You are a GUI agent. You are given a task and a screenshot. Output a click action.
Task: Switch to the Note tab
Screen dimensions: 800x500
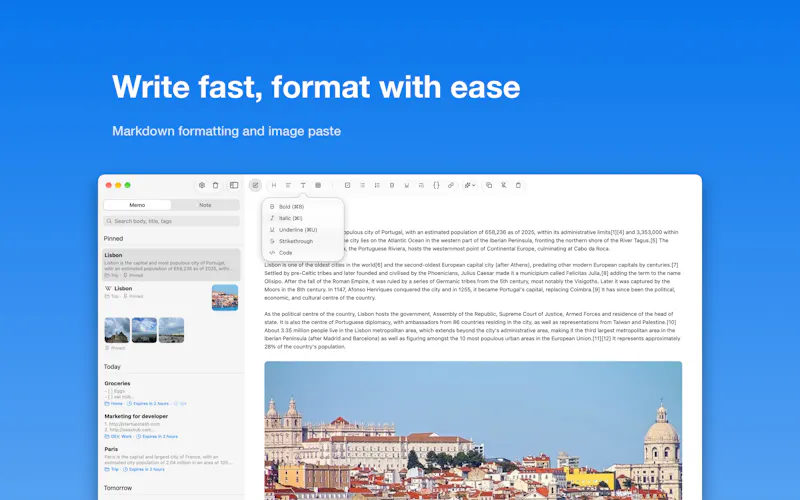coord(205,205)
